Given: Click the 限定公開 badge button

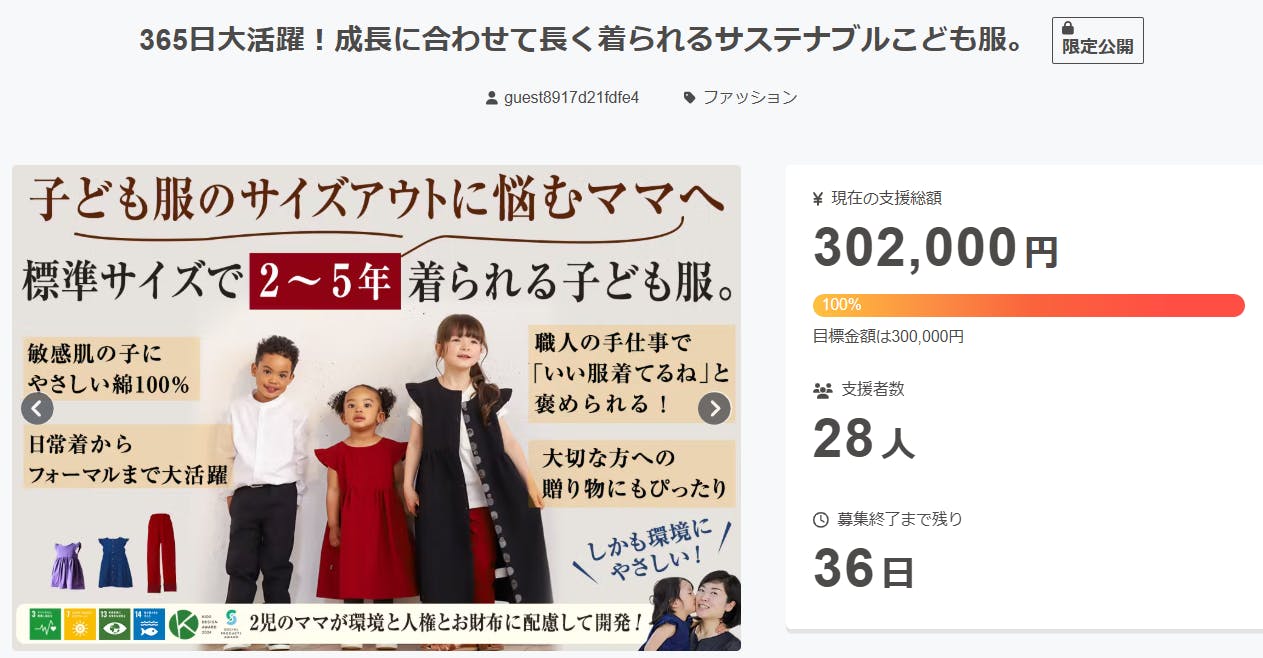Looking at the screenshot, I should [x=1098, y=40].
